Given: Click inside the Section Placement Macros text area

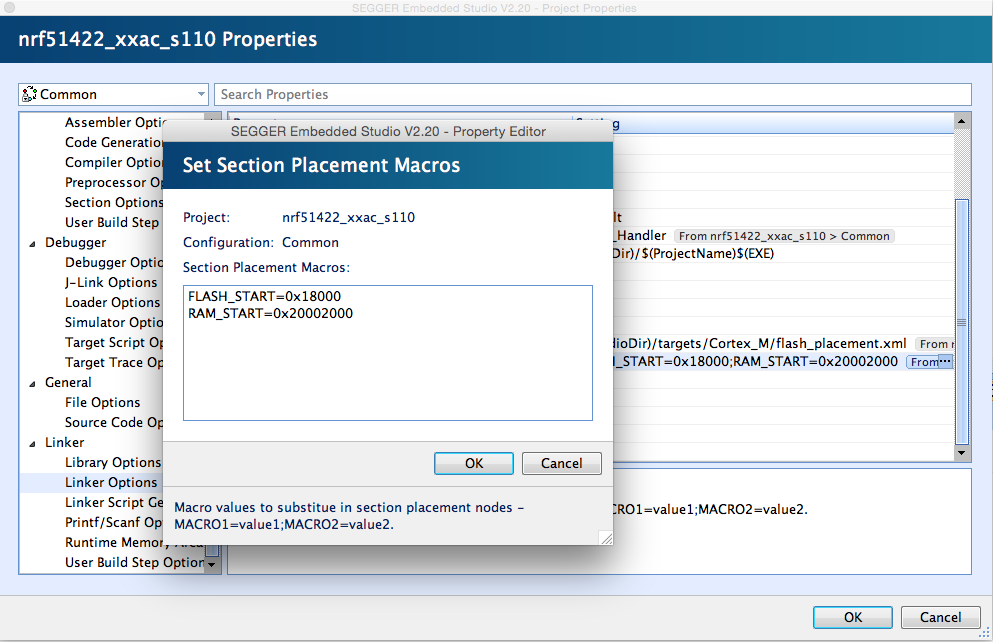Looking at the screenshot, I should (388, 353).
